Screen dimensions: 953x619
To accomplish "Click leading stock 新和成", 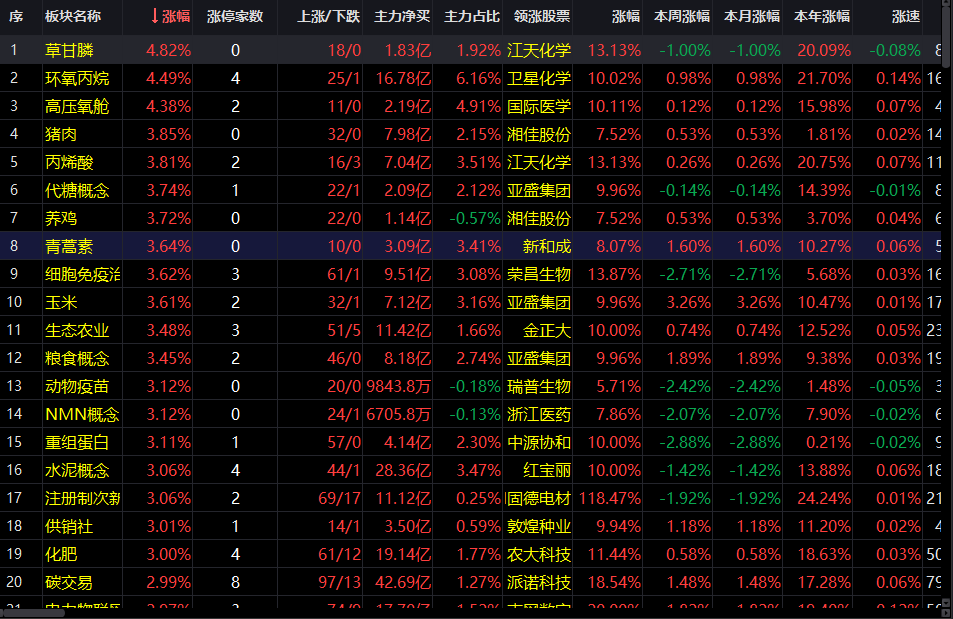I will pos(547,246).
